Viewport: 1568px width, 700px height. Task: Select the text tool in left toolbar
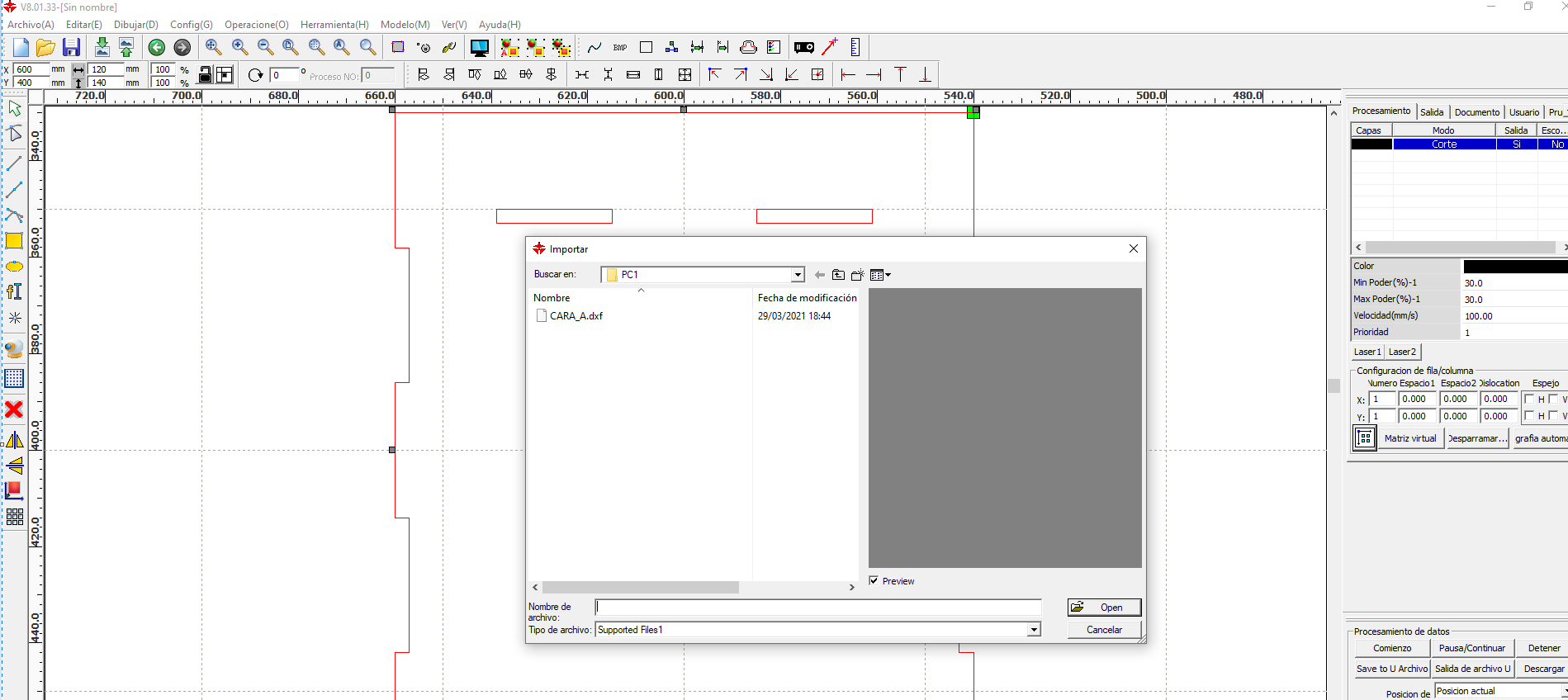click(14, 291)
